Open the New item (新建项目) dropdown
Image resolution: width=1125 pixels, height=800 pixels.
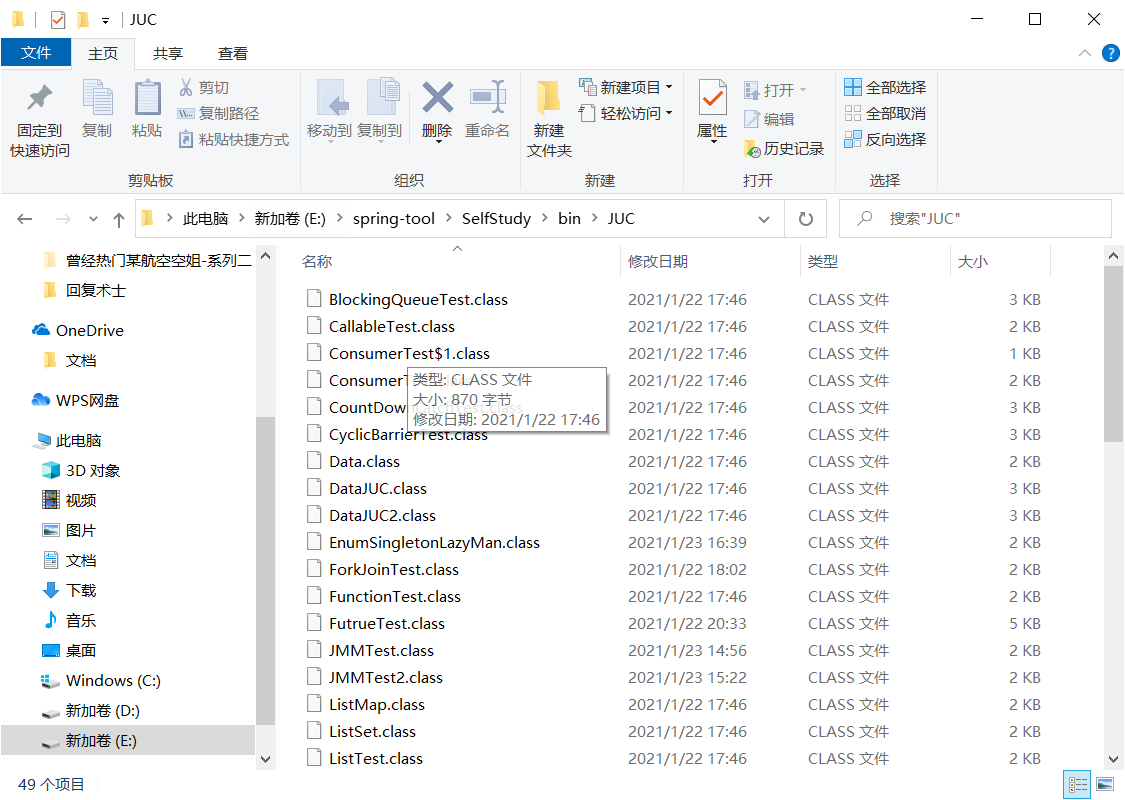click(x=626, y=88)
